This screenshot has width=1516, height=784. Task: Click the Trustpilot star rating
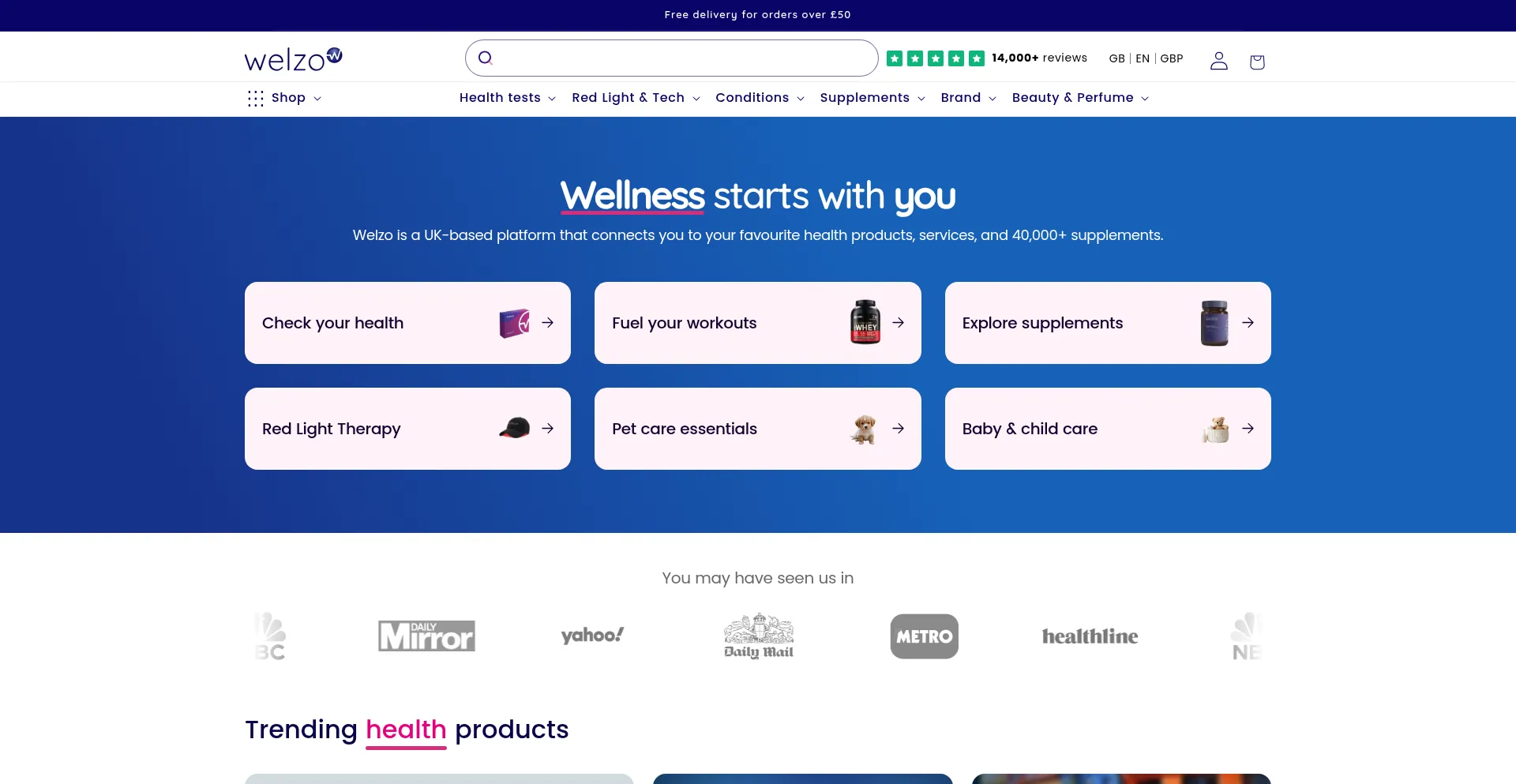(936, 58)
